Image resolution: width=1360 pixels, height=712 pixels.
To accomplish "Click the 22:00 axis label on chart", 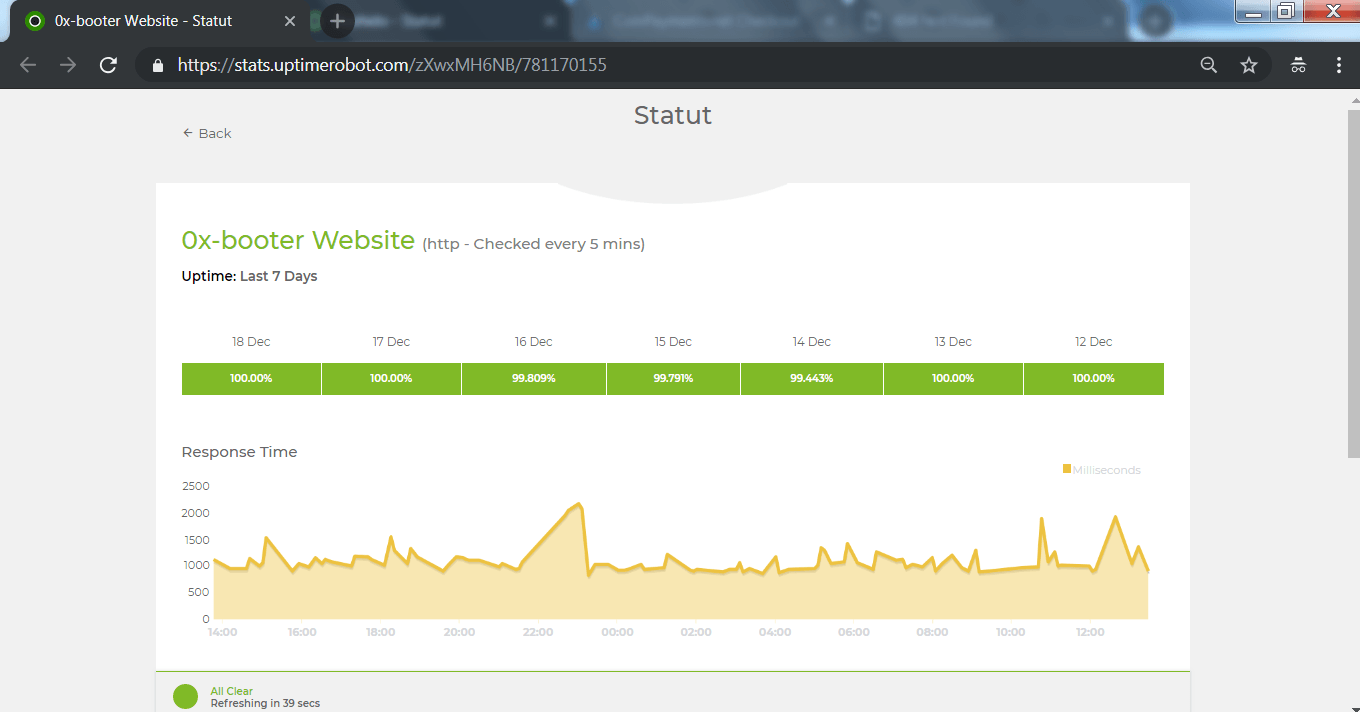I will [x=538, y=632].
